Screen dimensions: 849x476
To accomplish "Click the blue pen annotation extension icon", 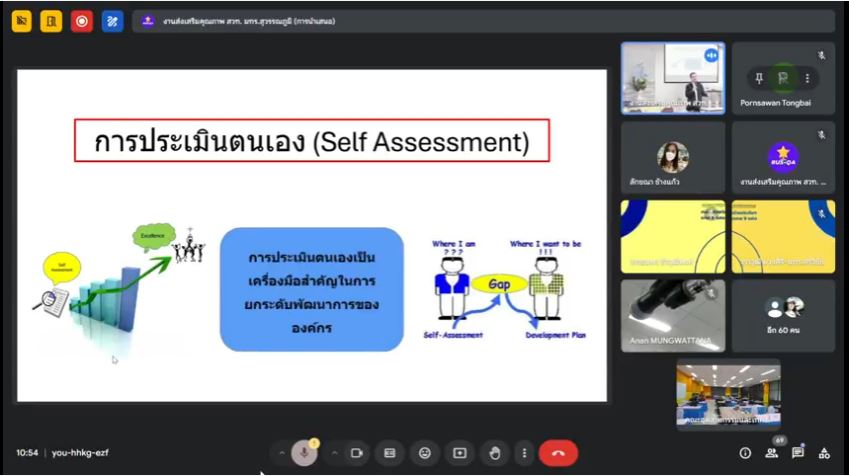I will (112, 21).
